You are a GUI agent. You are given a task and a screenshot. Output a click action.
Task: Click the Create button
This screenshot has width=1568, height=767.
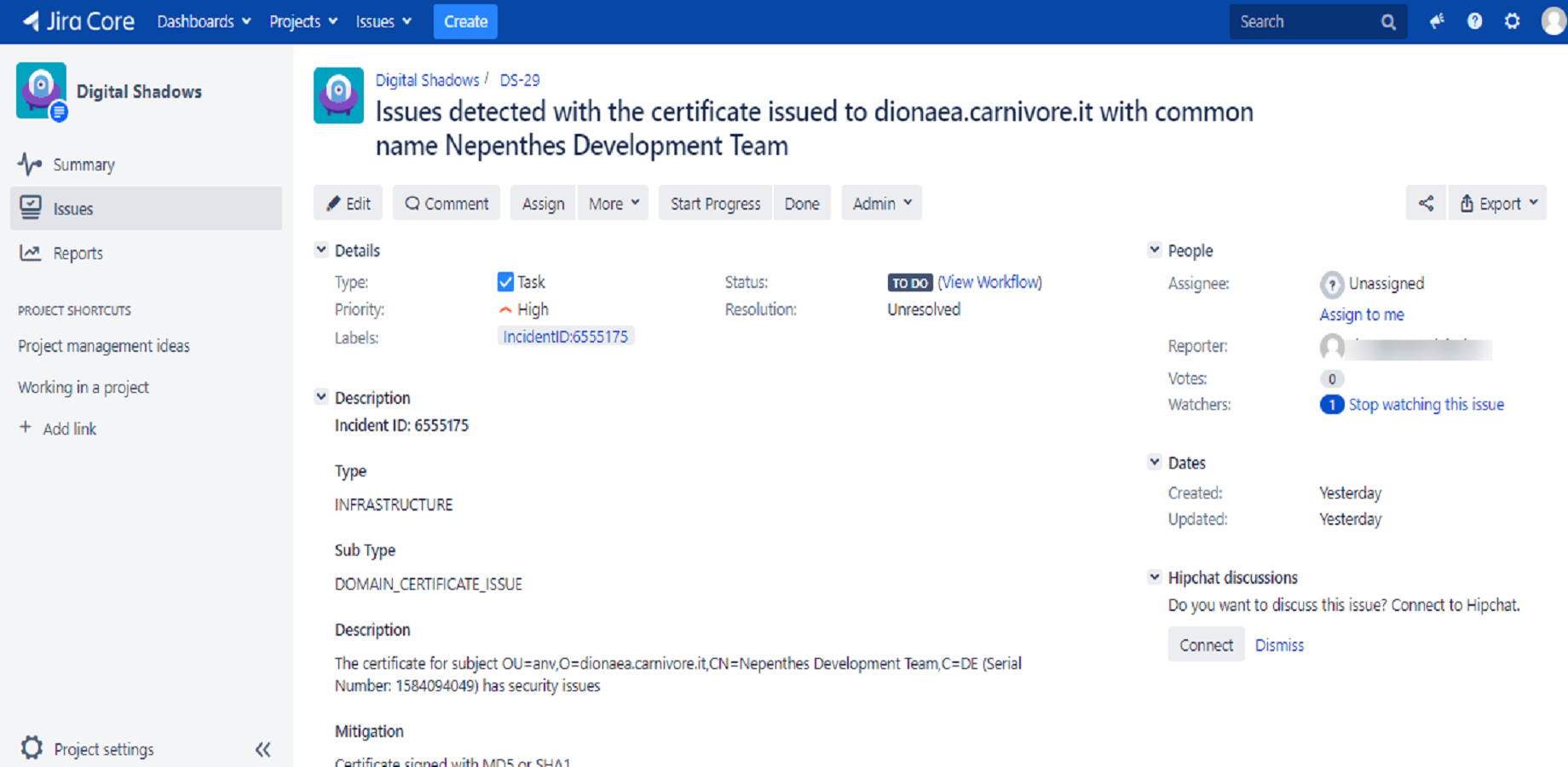point(465,21)
